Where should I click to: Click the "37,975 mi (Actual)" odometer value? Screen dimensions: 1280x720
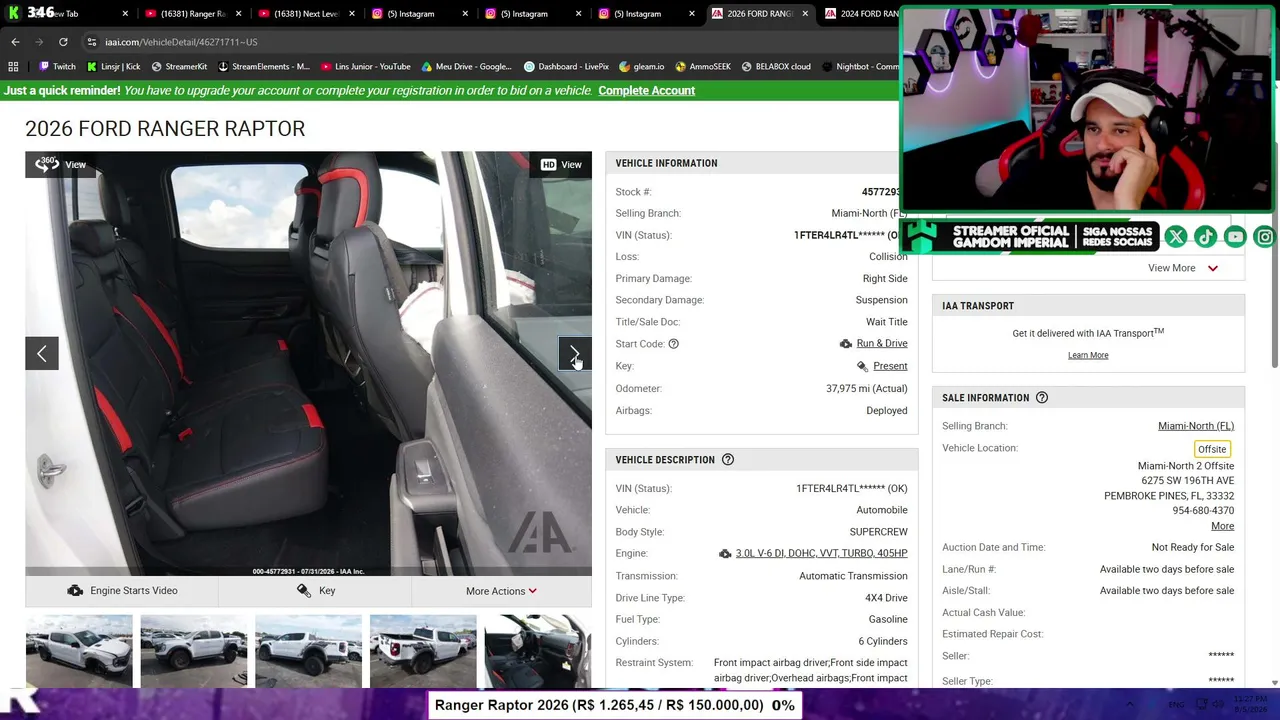point(866,389)
